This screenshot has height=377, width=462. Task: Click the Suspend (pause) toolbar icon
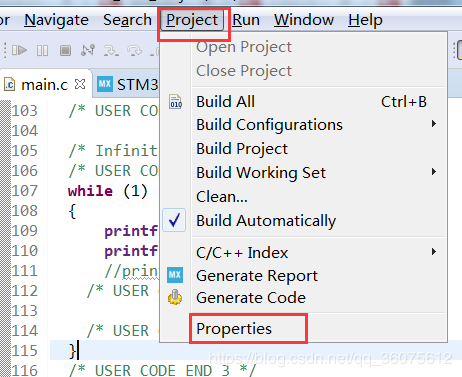(x=42, y=51)
